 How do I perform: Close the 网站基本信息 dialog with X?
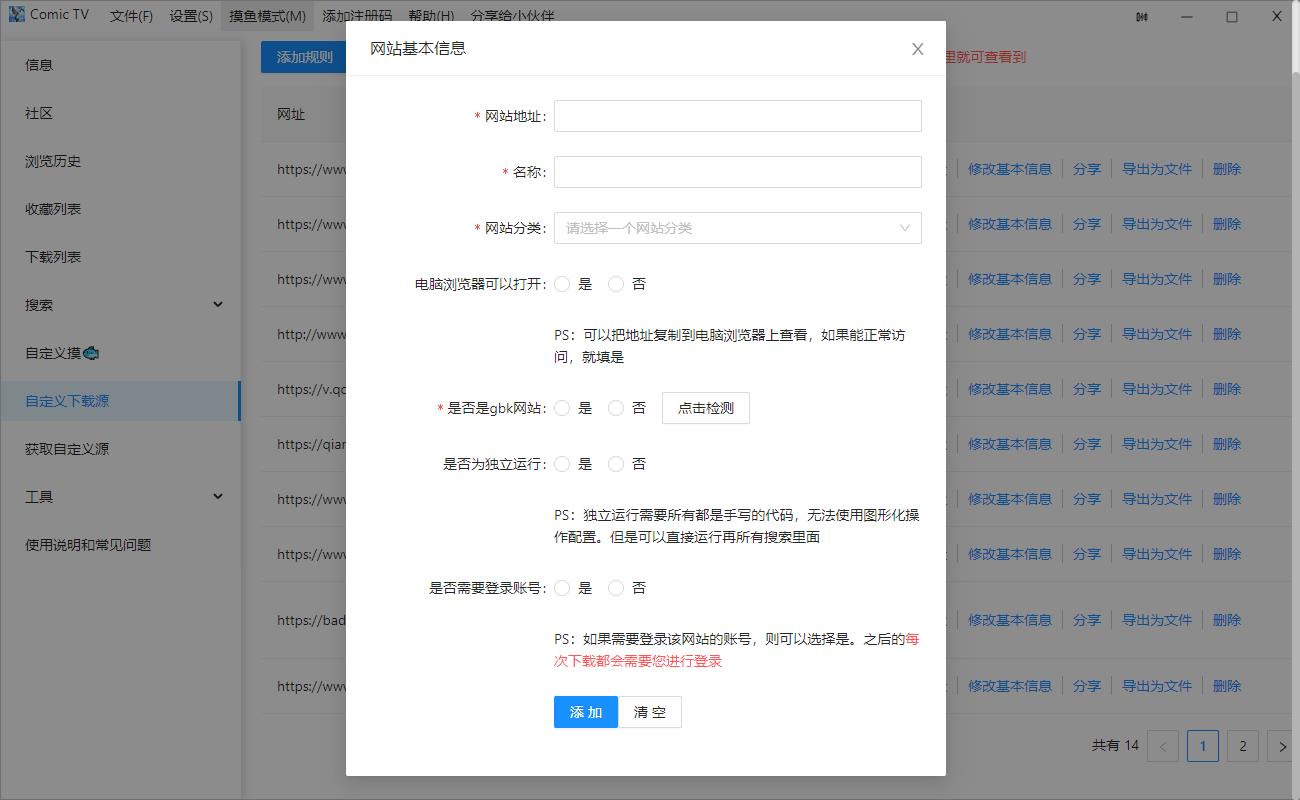coord(917,49)
